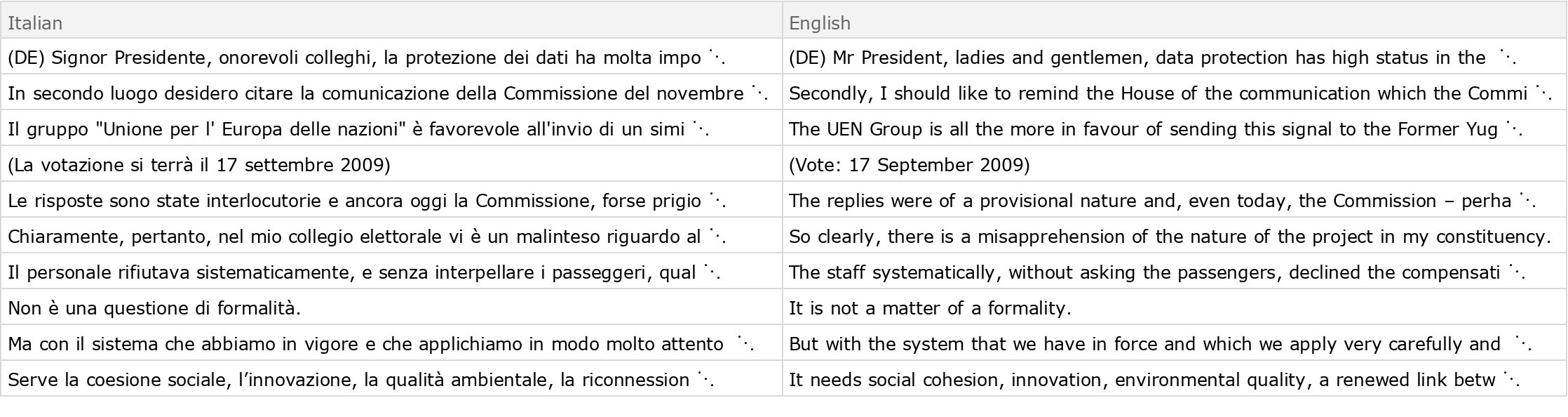Viewport: 1568px width, 417px height.
Task: Show full "The staff systematically" text via ellipsis
Action: coord(1516,272)
